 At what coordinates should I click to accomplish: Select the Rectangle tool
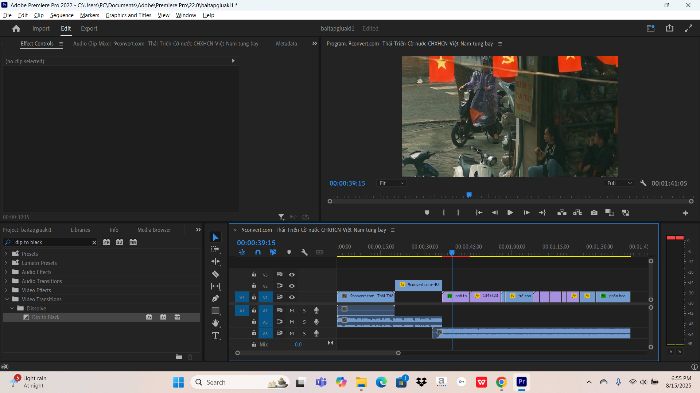215,310
